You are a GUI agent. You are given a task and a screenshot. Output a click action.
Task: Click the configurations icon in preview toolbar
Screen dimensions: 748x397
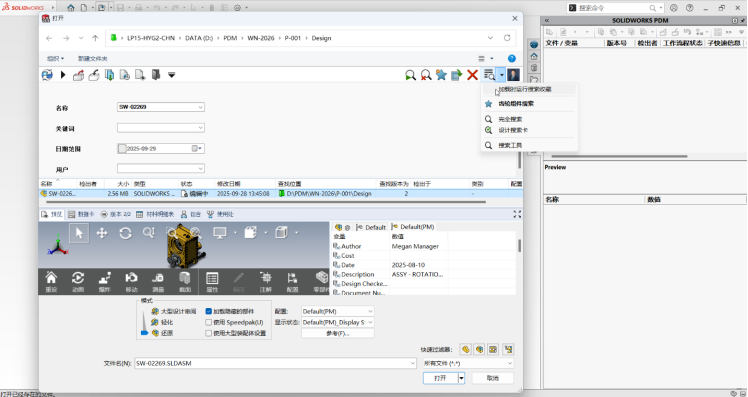[292, 282]
